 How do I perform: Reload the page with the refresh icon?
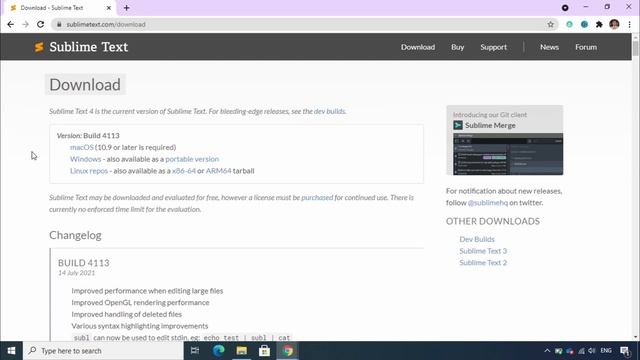40,24
